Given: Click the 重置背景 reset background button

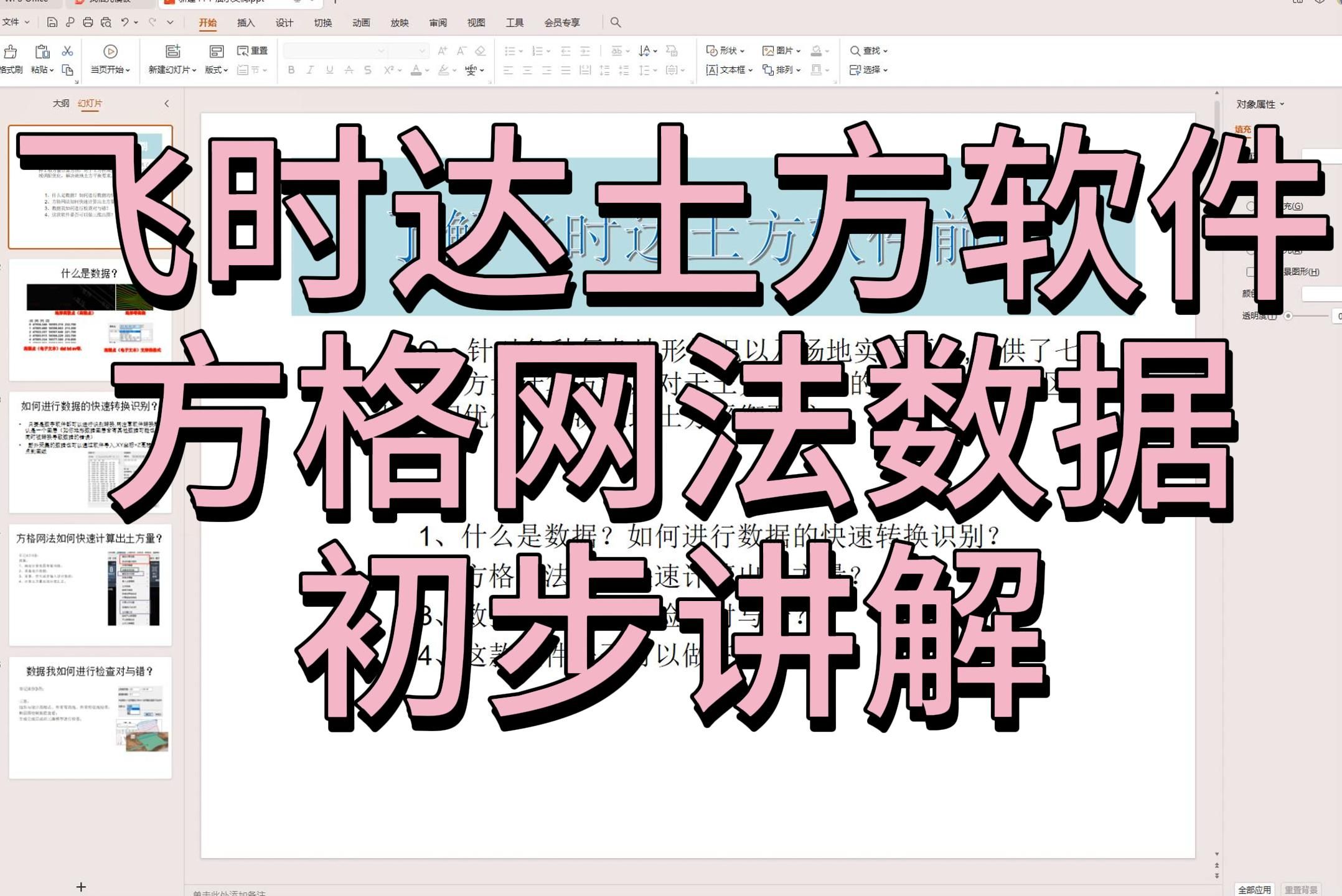Looking at the screenshot, I should (x=1302, y=889).
